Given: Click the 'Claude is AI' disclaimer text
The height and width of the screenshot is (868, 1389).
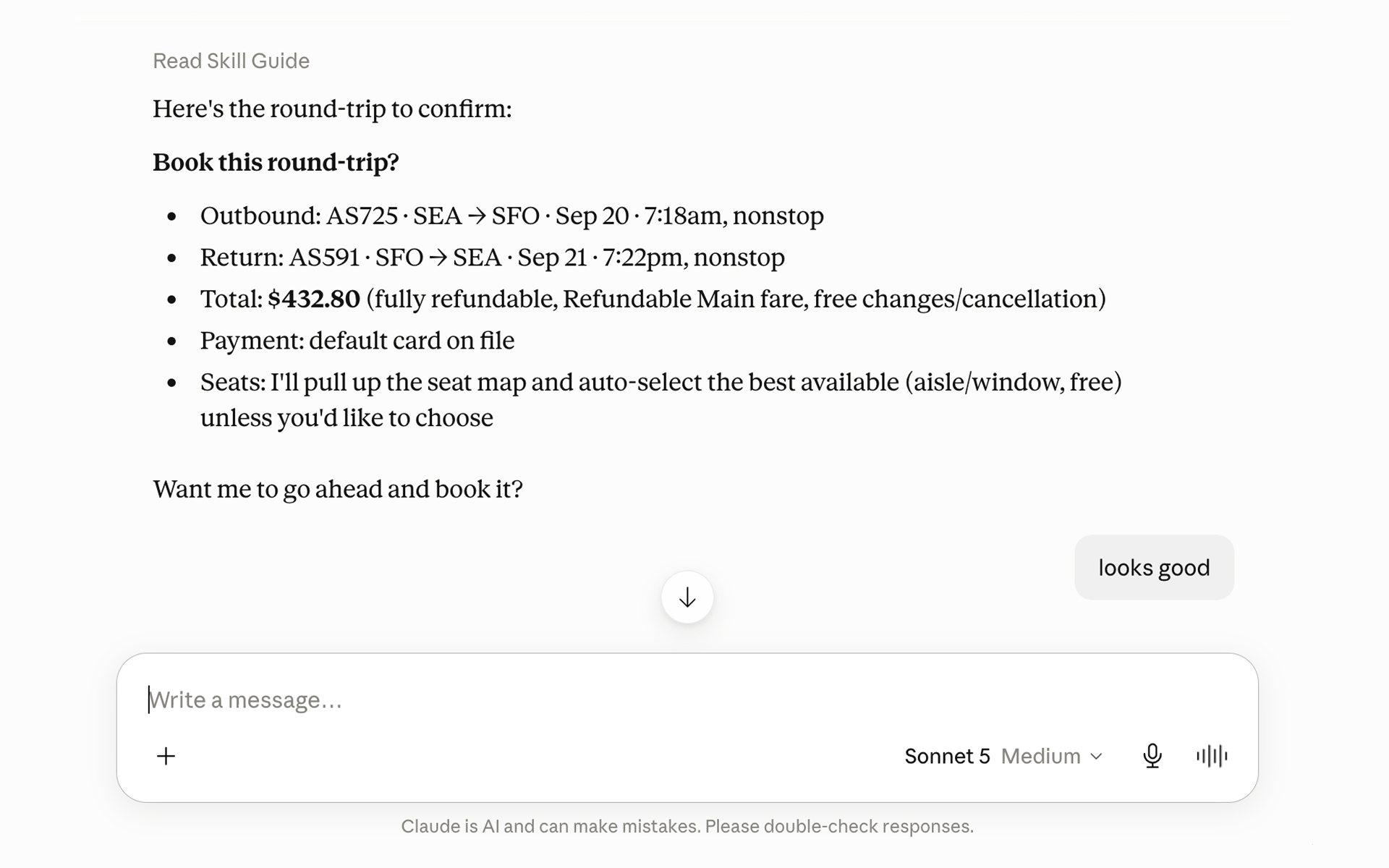Looking at the screenshot, I should [x=687, y=826].
